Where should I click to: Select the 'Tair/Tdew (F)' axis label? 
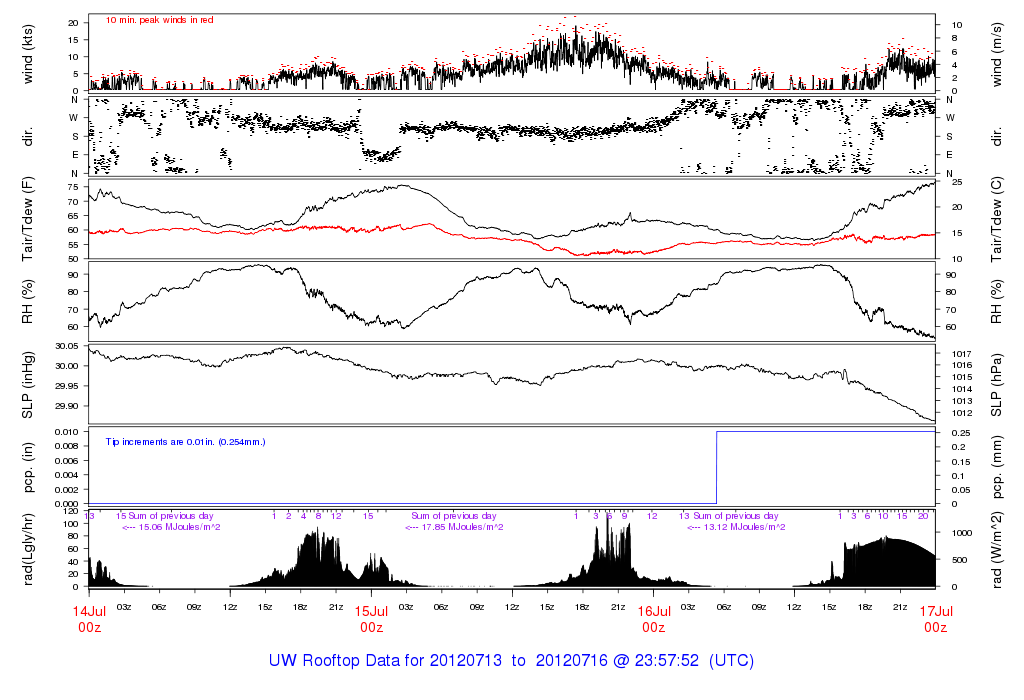(x=27, y=219)
